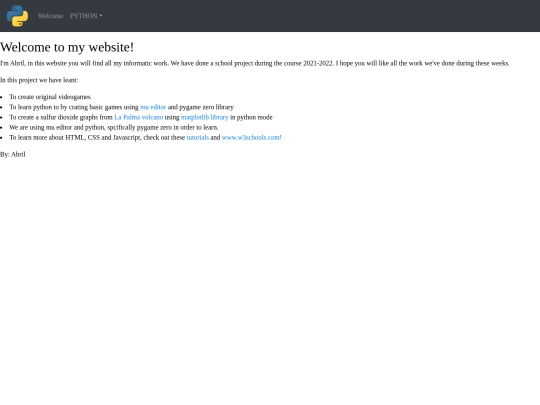Visit the 'matplotlib library' link

(205, 117)
